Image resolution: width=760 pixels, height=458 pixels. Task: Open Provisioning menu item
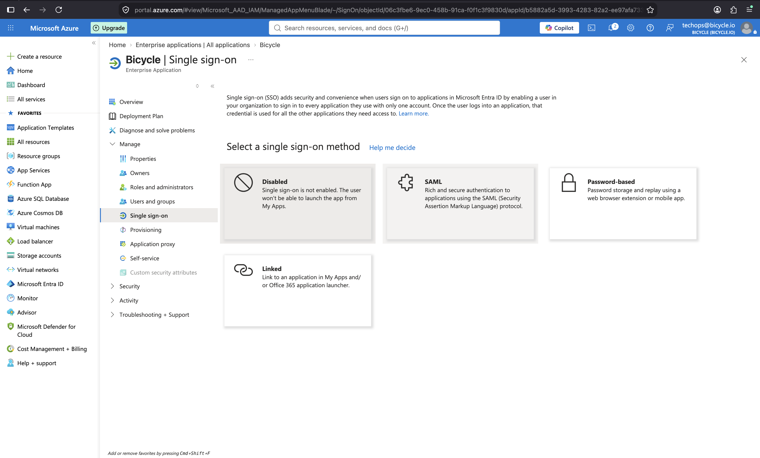145,230
